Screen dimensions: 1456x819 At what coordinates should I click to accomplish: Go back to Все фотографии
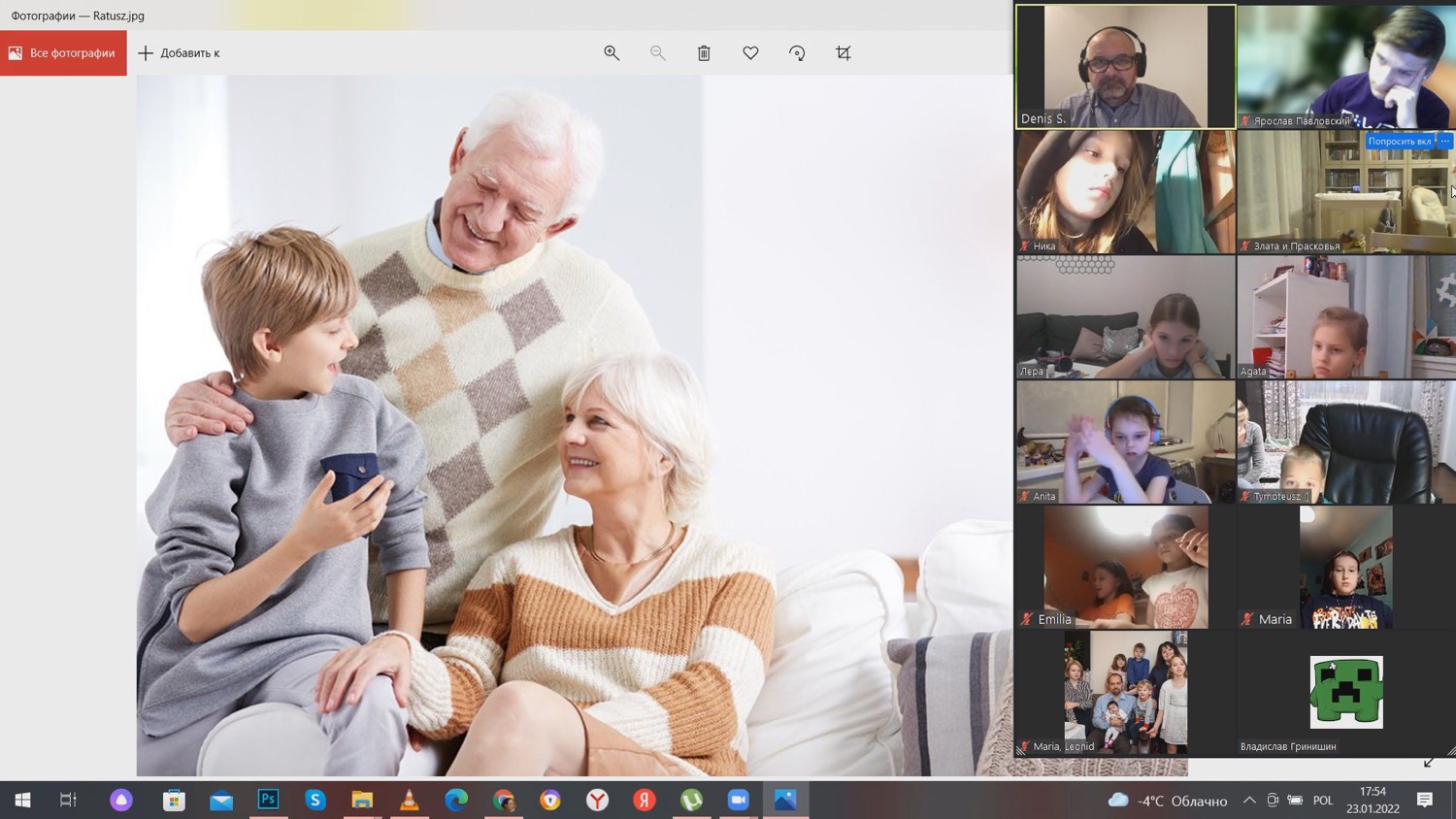pos(63,53)
